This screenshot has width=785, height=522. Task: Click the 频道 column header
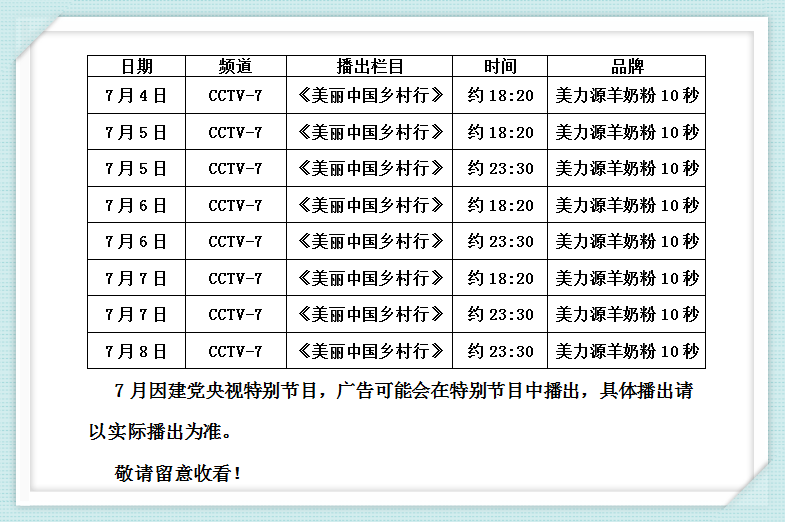tap(235, 67)
